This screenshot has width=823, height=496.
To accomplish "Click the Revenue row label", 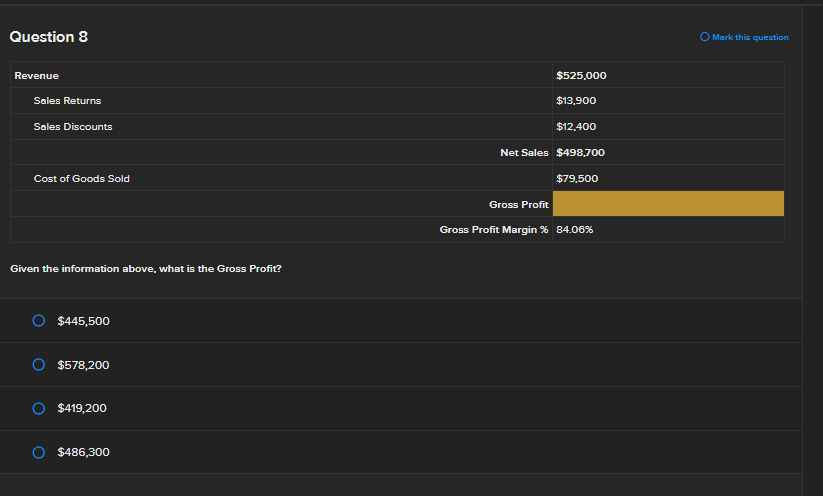I will pyautogui.click(x=36, y=76).
